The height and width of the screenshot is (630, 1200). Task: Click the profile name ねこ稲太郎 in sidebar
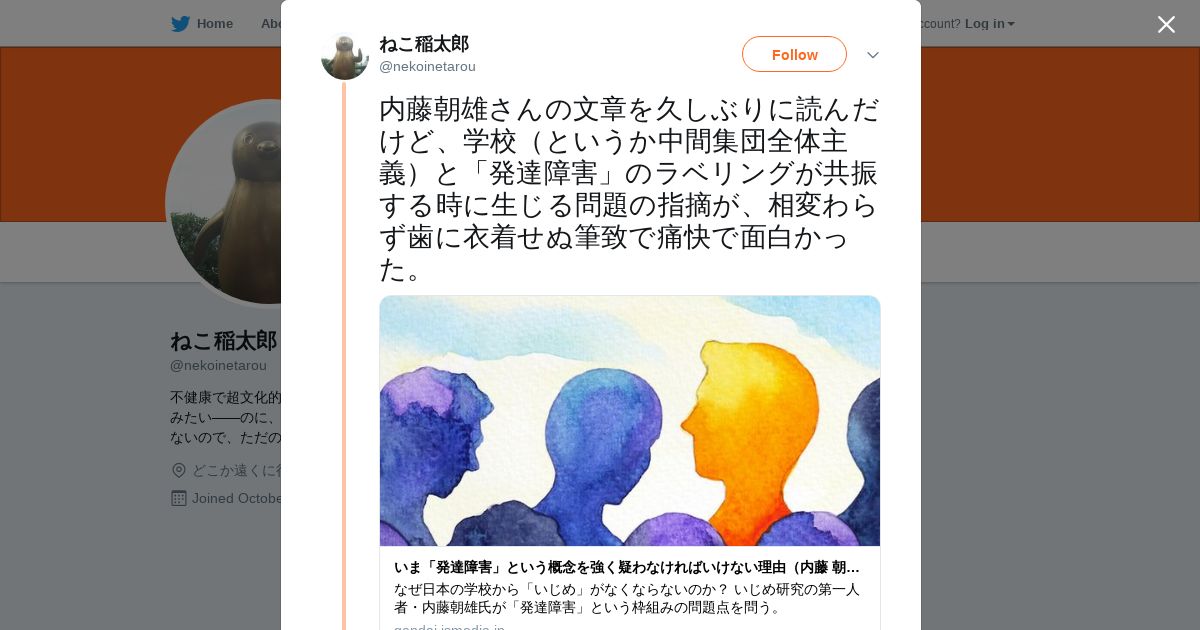pyautogui.click(x=223, y=340)
